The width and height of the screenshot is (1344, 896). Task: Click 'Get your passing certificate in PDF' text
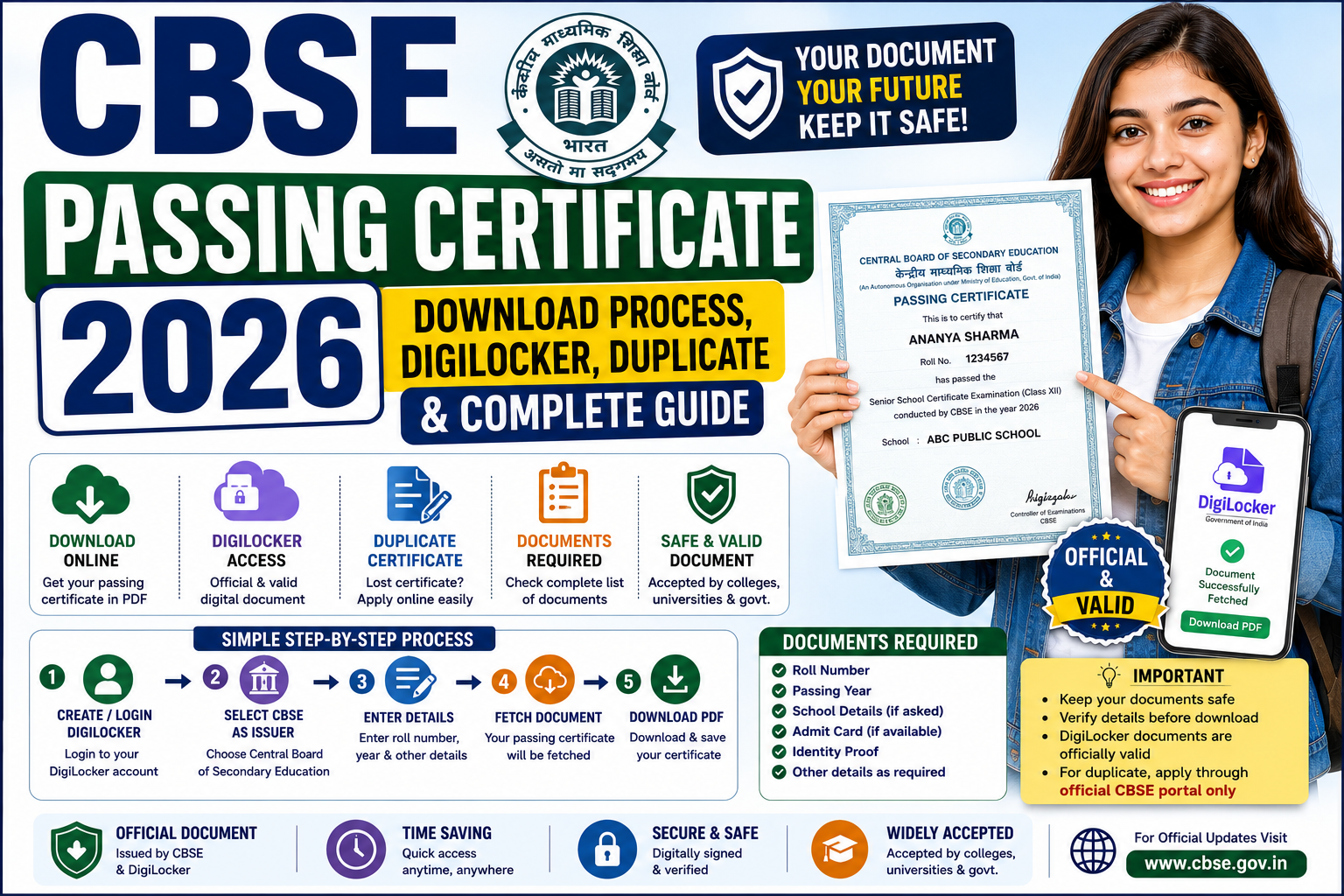pos(94,591)
